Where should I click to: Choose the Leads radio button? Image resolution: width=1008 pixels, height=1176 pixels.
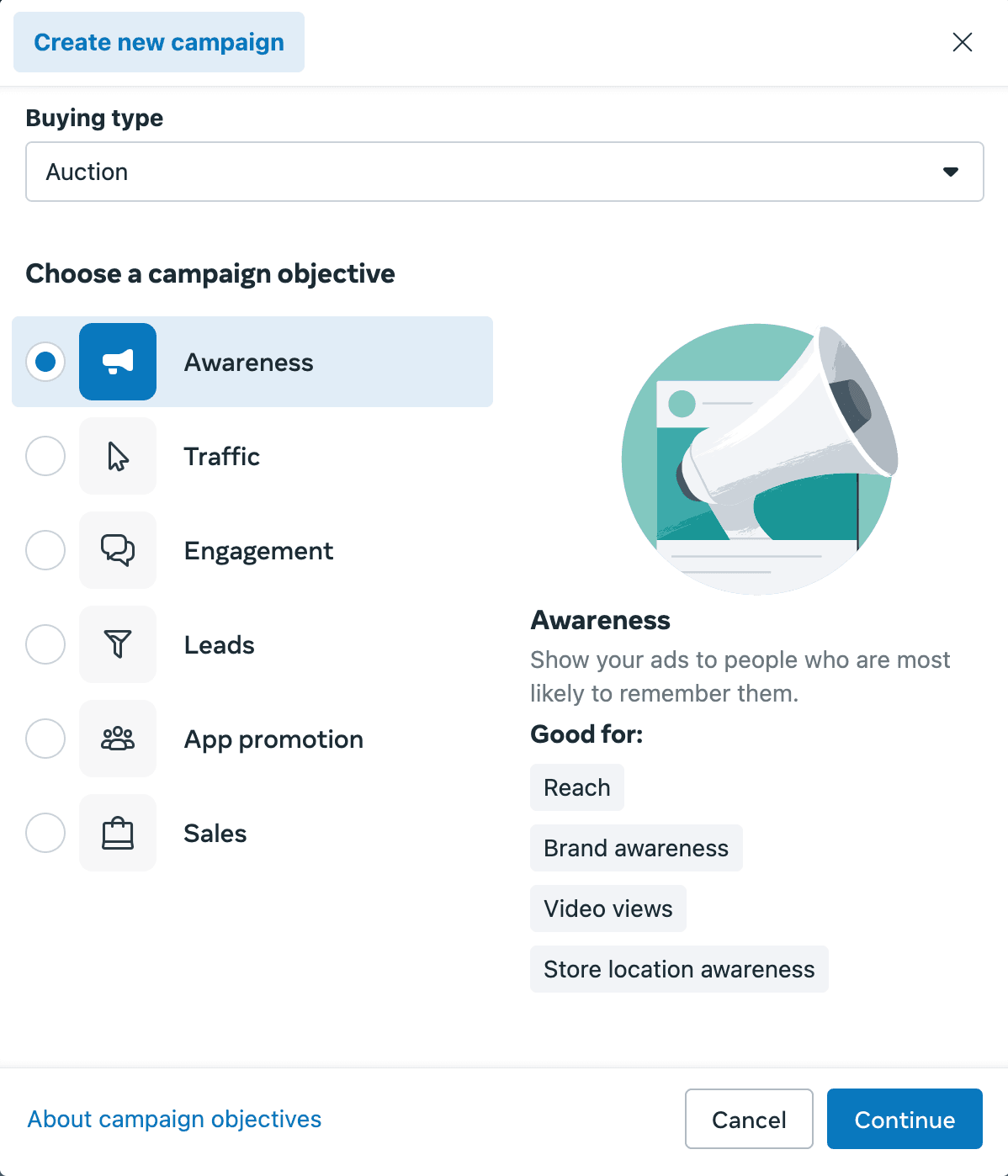click(45, 644)
